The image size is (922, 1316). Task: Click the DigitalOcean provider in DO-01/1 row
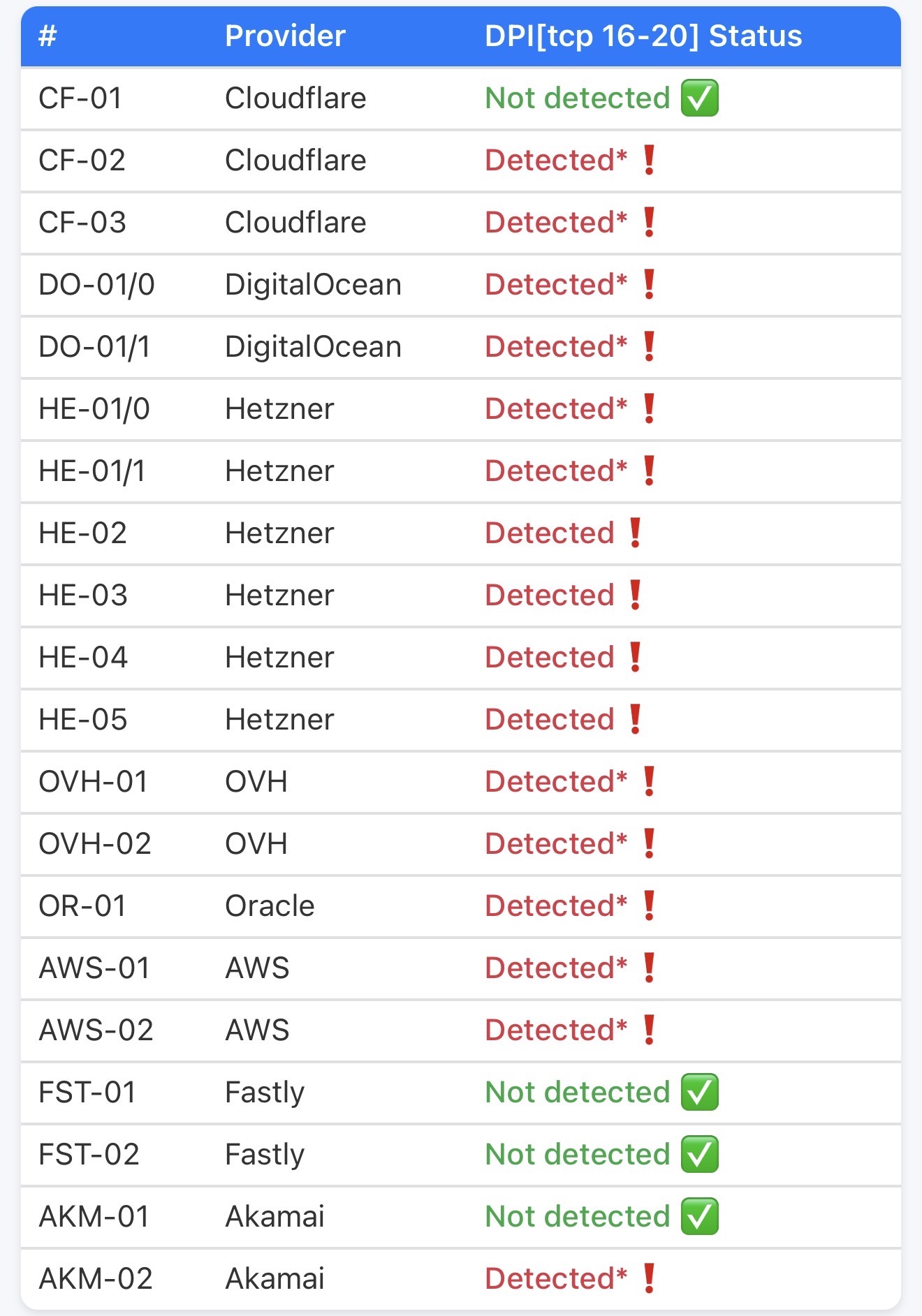(x=313, y=346)
